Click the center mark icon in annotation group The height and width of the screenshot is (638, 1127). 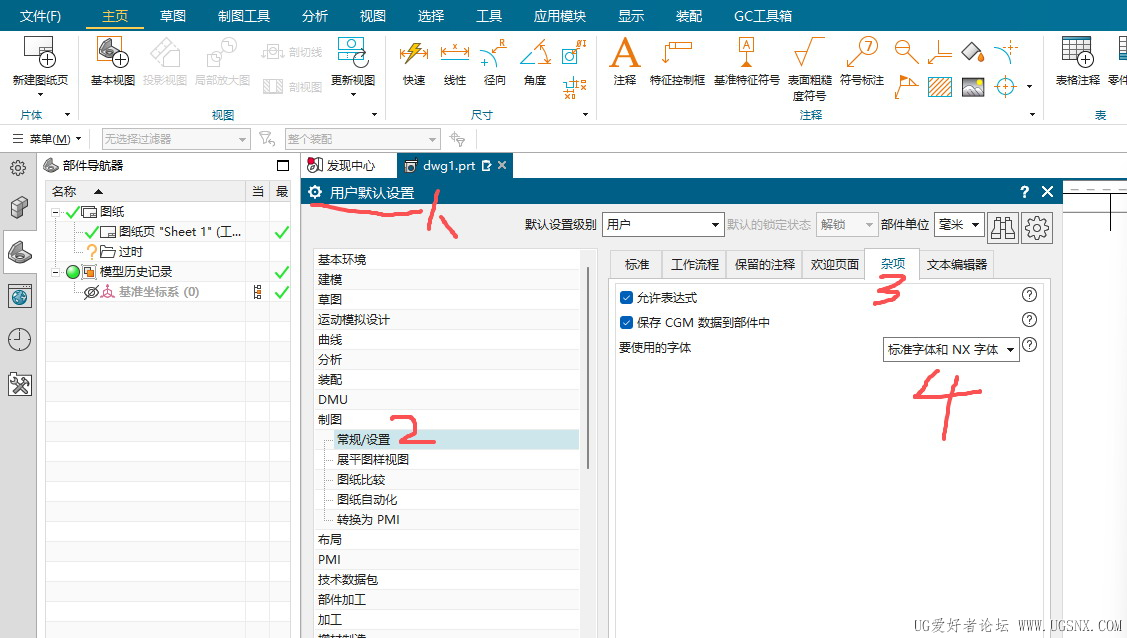(x=1005, y=87)
